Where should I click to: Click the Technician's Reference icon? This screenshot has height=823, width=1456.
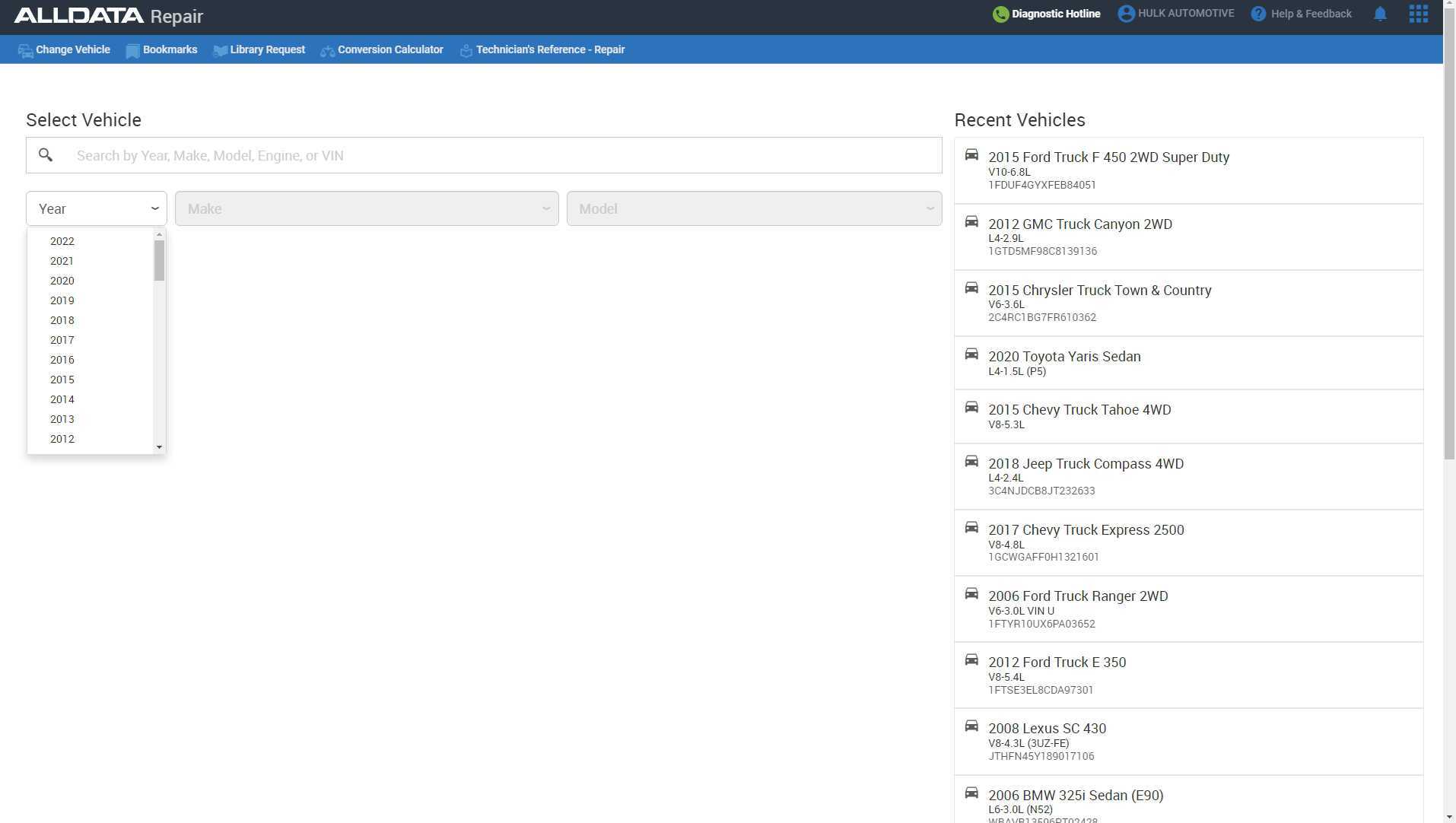(x=466, y=51)
